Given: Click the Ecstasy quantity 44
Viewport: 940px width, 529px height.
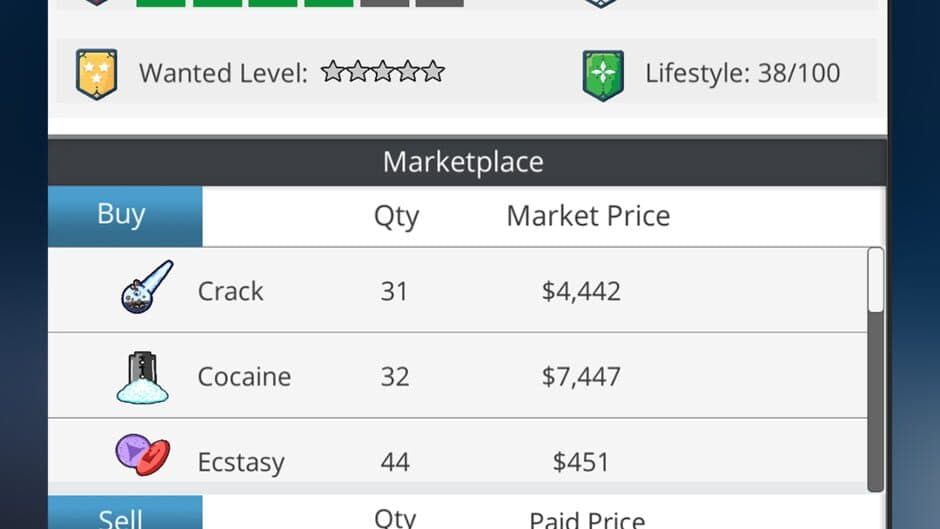Looking at the screenshot, I should point(395,462).
